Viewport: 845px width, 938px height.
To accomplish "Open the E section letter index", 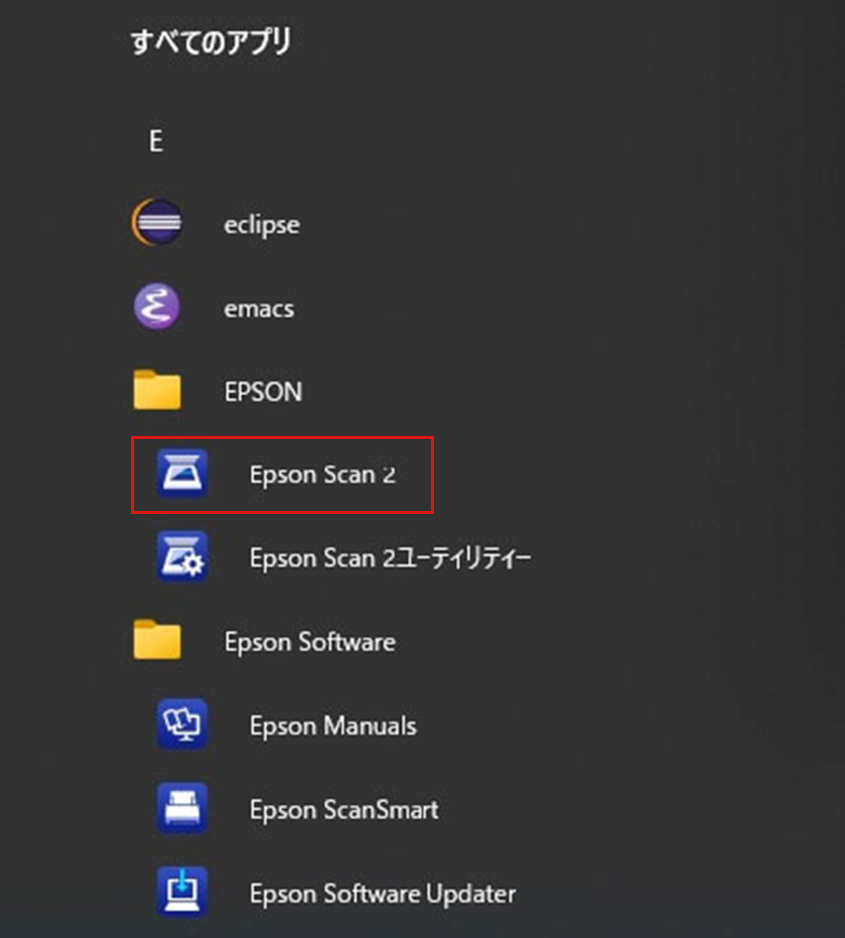I will pos(156,140).
